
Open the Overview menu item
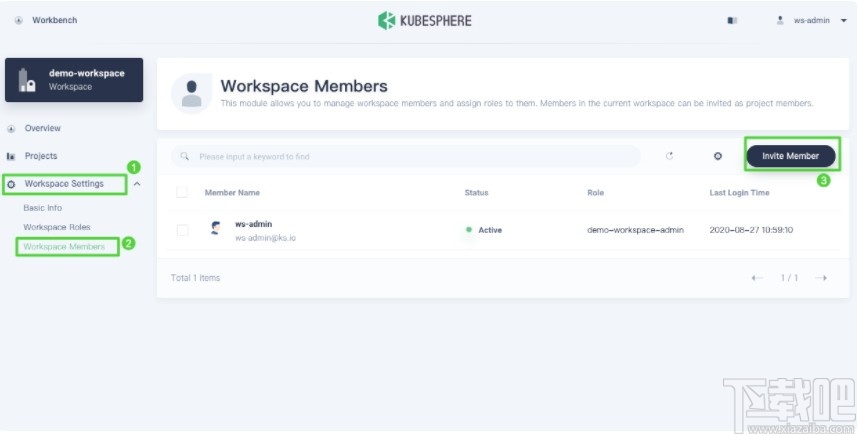(x=42, y=128)
